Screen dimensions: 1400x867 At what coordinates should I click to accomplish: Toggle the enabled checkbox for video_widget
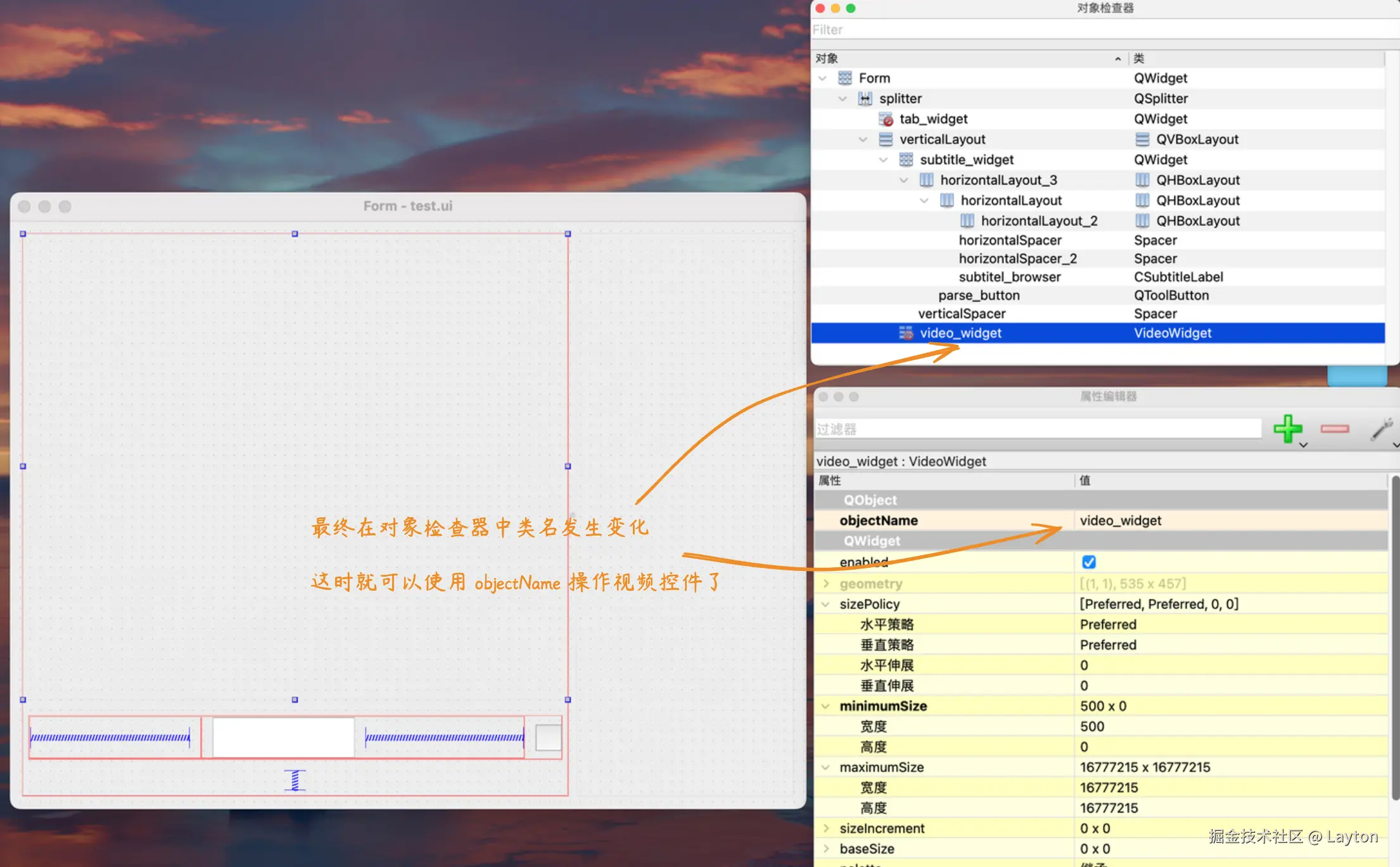coord(1088,562)
